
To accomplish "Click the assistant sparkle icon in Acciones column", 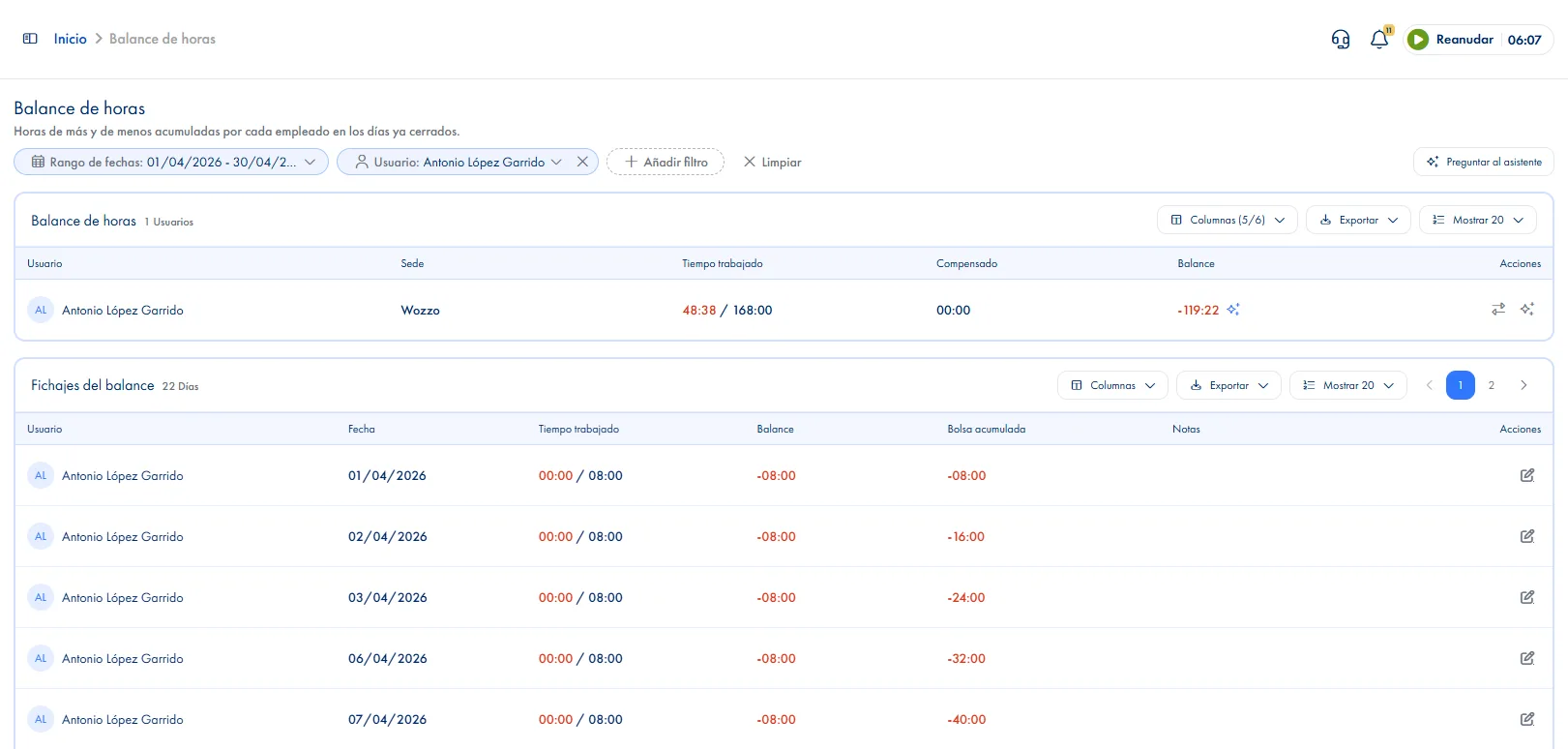I will coord(1527,310).
